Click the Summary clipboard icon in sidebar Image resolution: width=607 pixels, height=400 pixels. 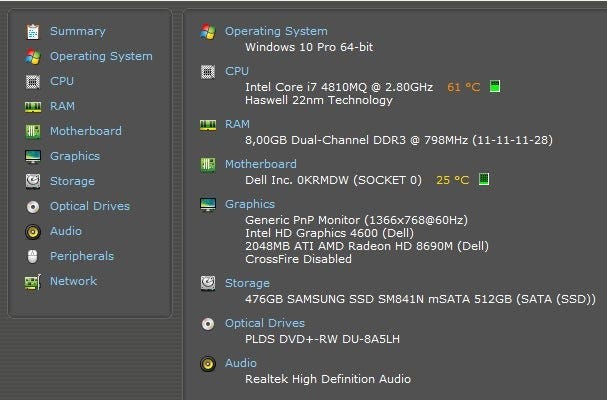click(33, 32)
